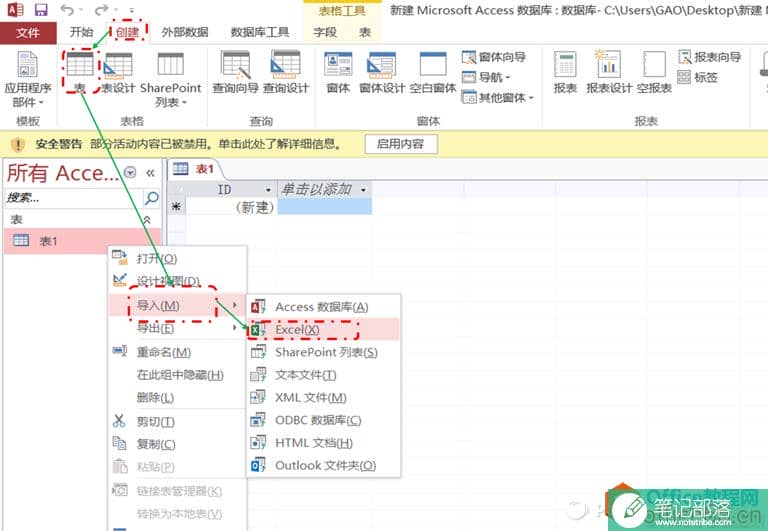The image size is (768, 531).
Task: Click the Redo arrow icon
Action: pos(101,9)
